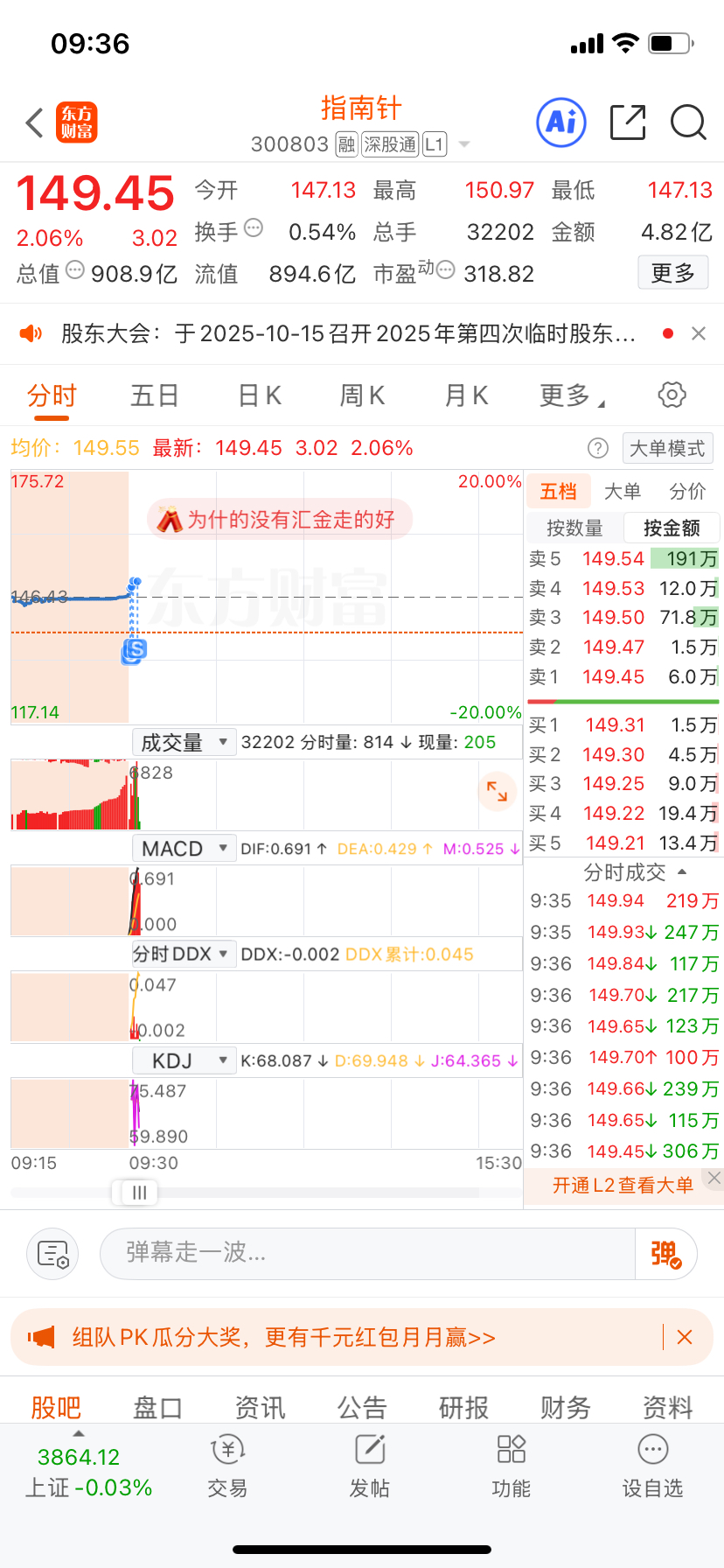The image size is (724, 1568).
Task: Switch to the 财务 tab
Action: tap(566, 1407)
